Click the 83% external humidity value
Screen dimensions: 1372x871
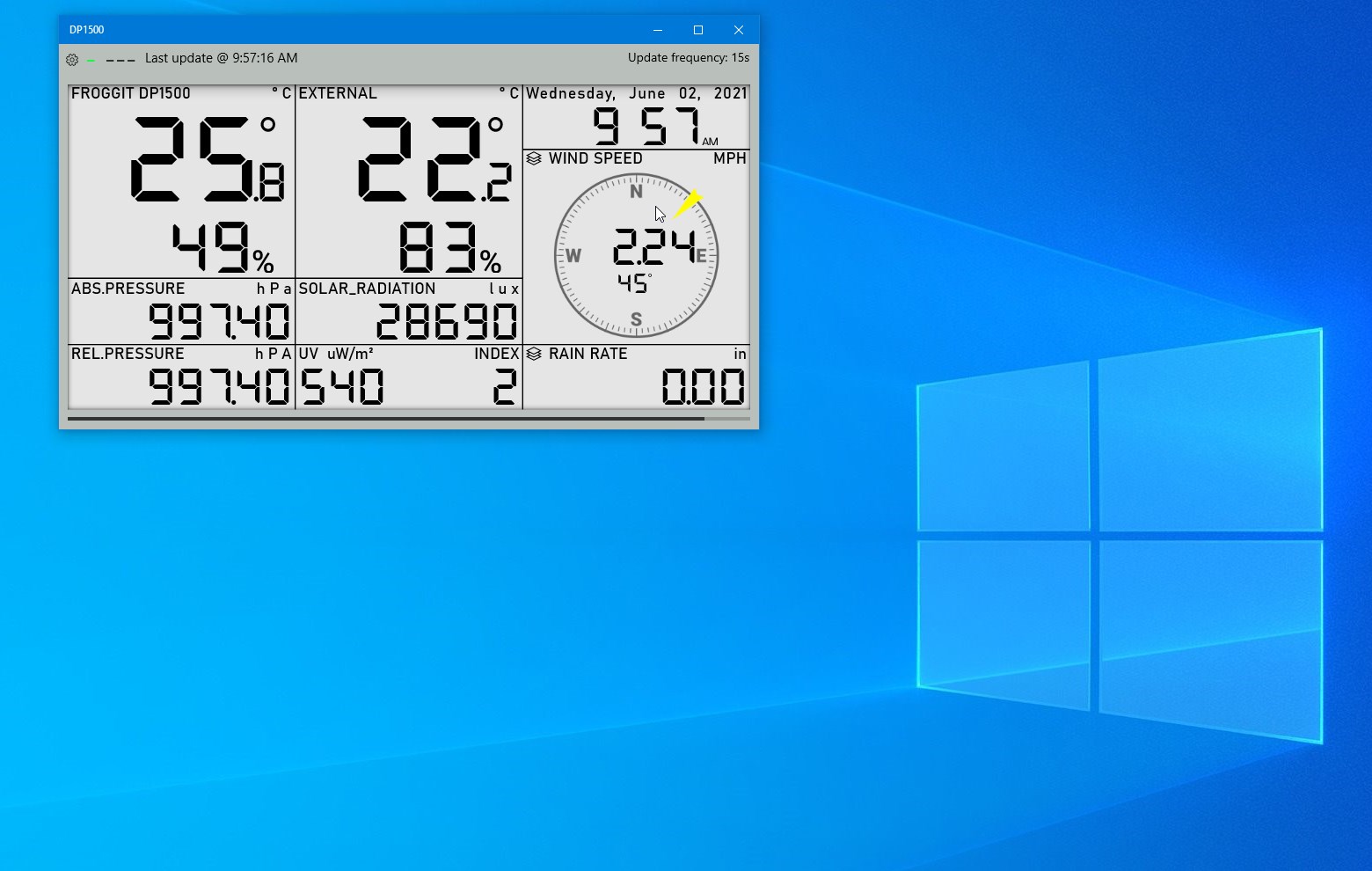coord(449,248)
